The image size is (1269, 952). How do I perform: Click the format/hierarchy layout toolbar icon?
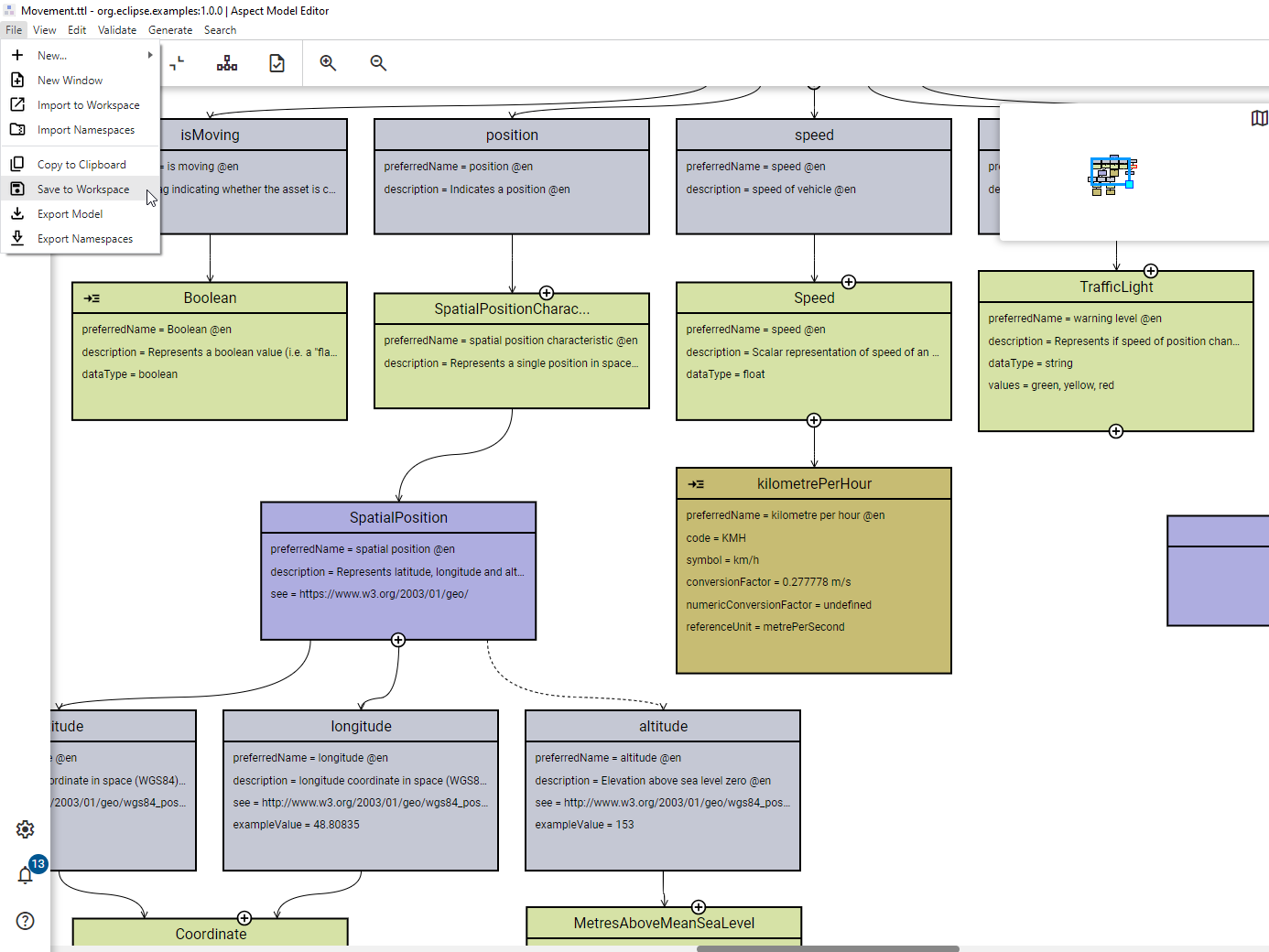pos(227,63)
